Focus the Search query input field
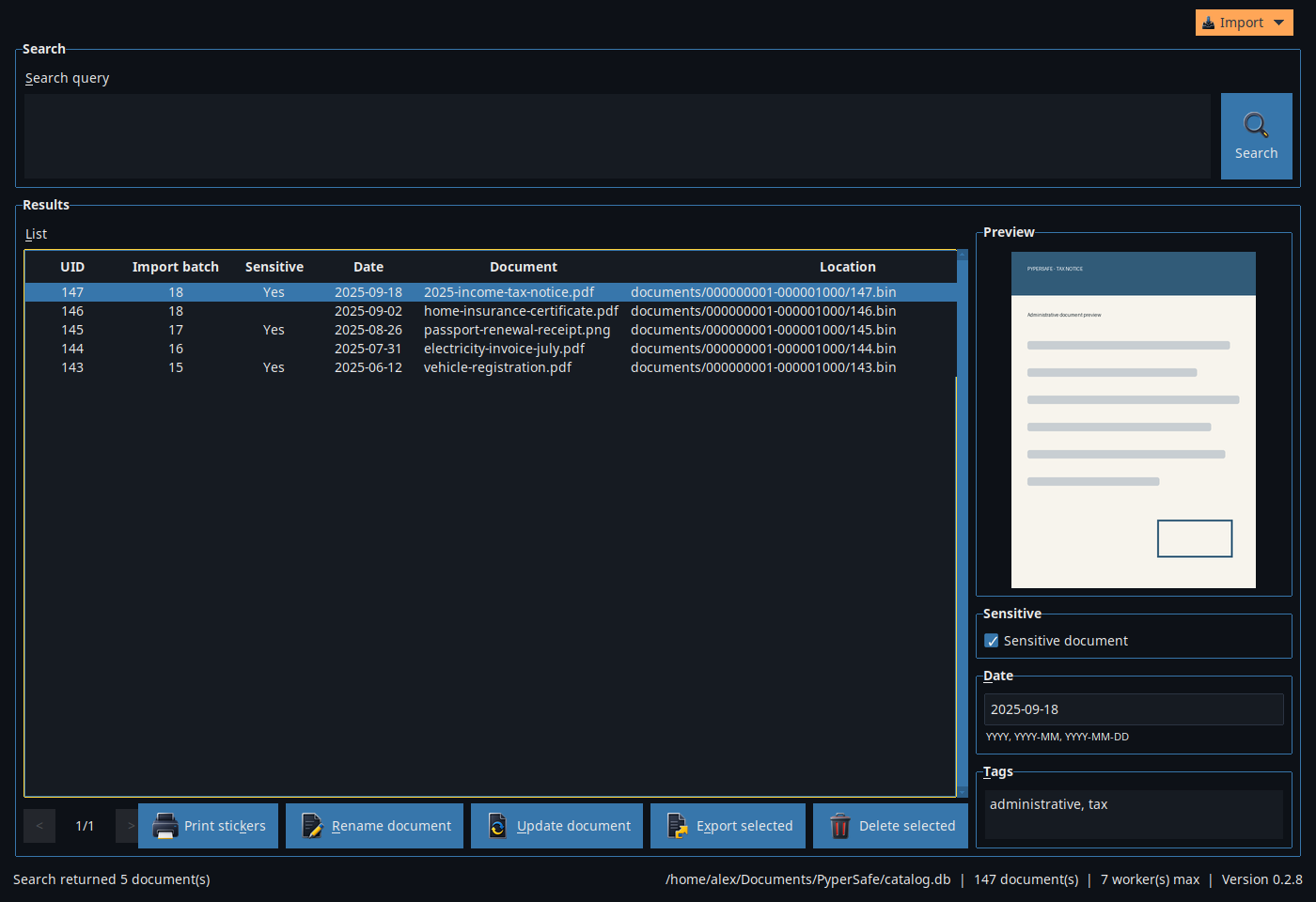This screenshot has width=1316, height=902. pyautogui.click(x=618, y=136)
